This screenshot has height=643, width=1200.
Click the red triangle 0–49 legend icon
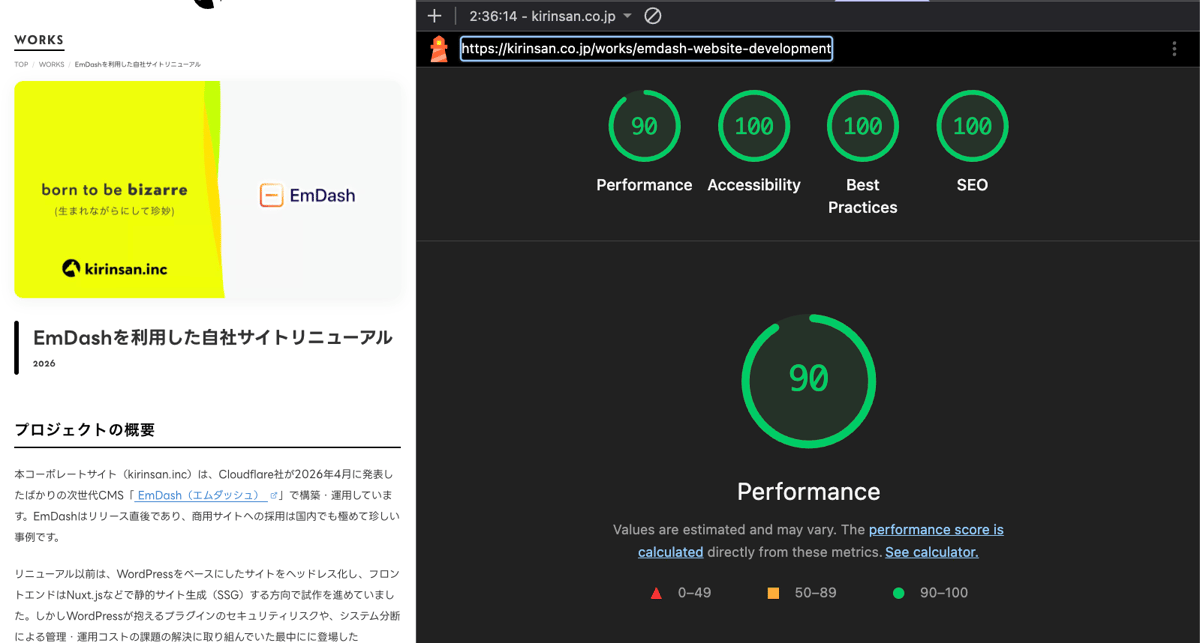(656, 593)
